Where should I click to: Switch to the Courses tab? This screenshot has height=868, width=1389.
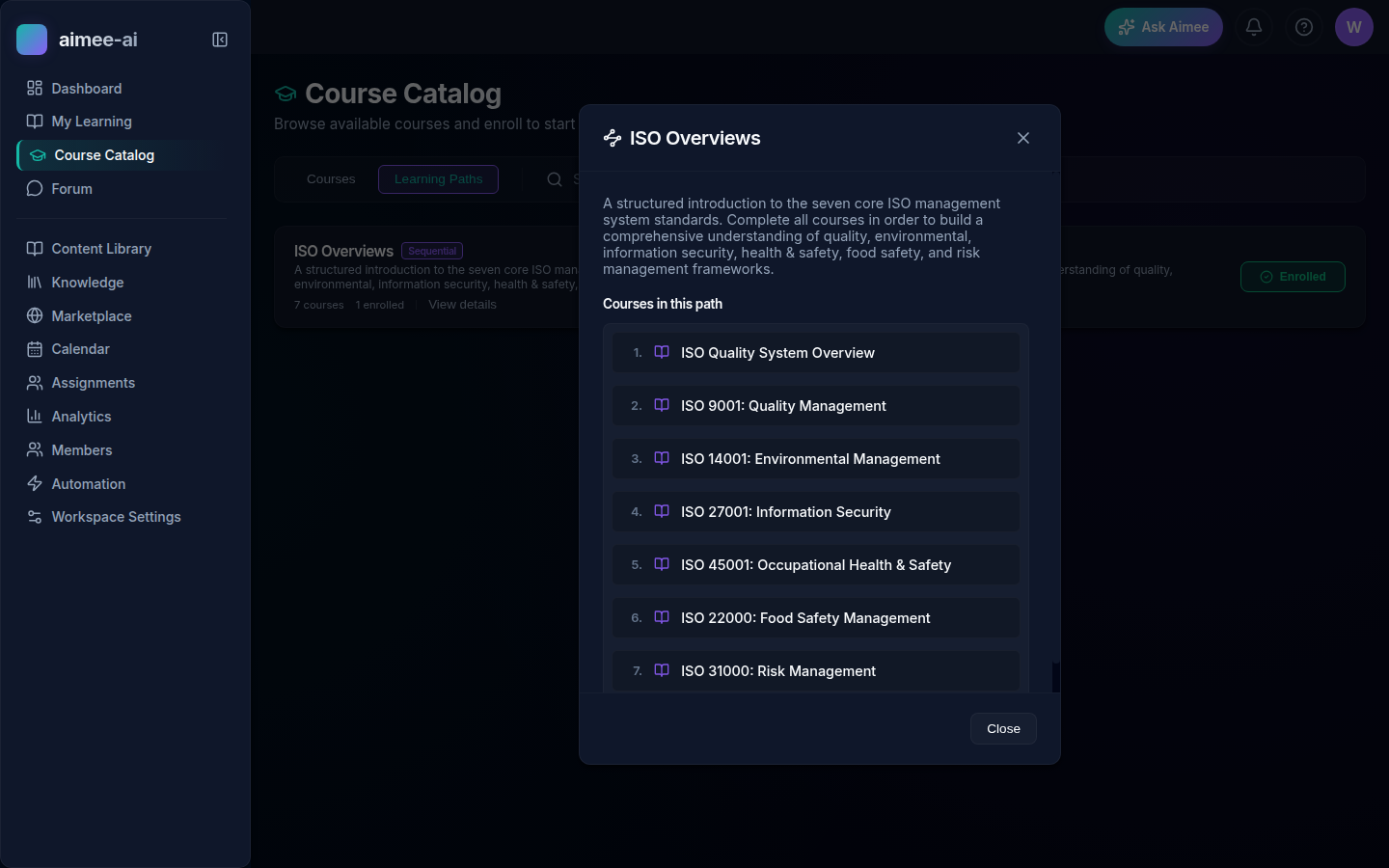(x=331, y=179)
